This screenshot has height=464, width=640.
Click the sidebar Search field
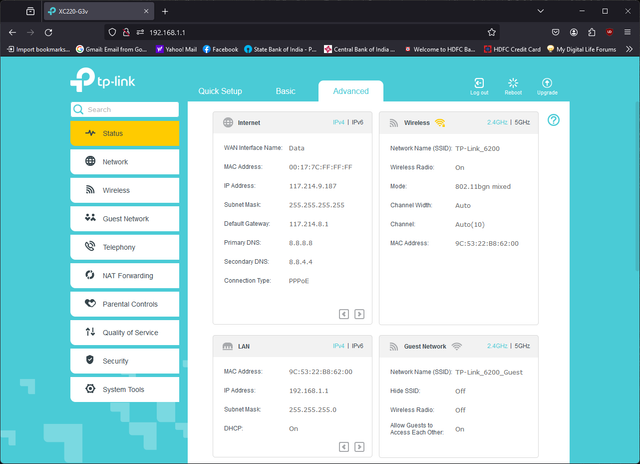point(130,109)
